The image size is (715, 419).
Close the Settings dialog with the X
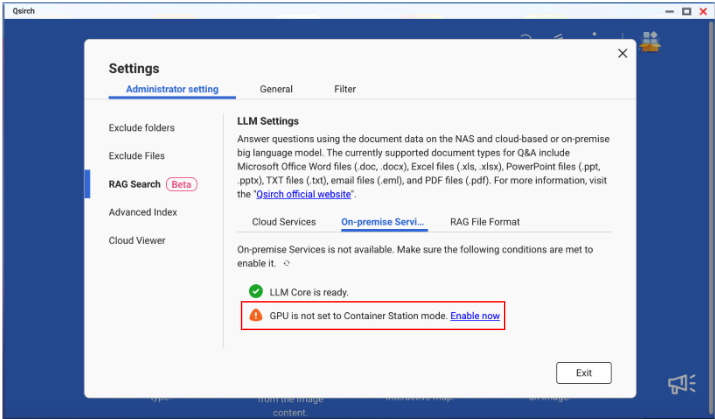622,54
